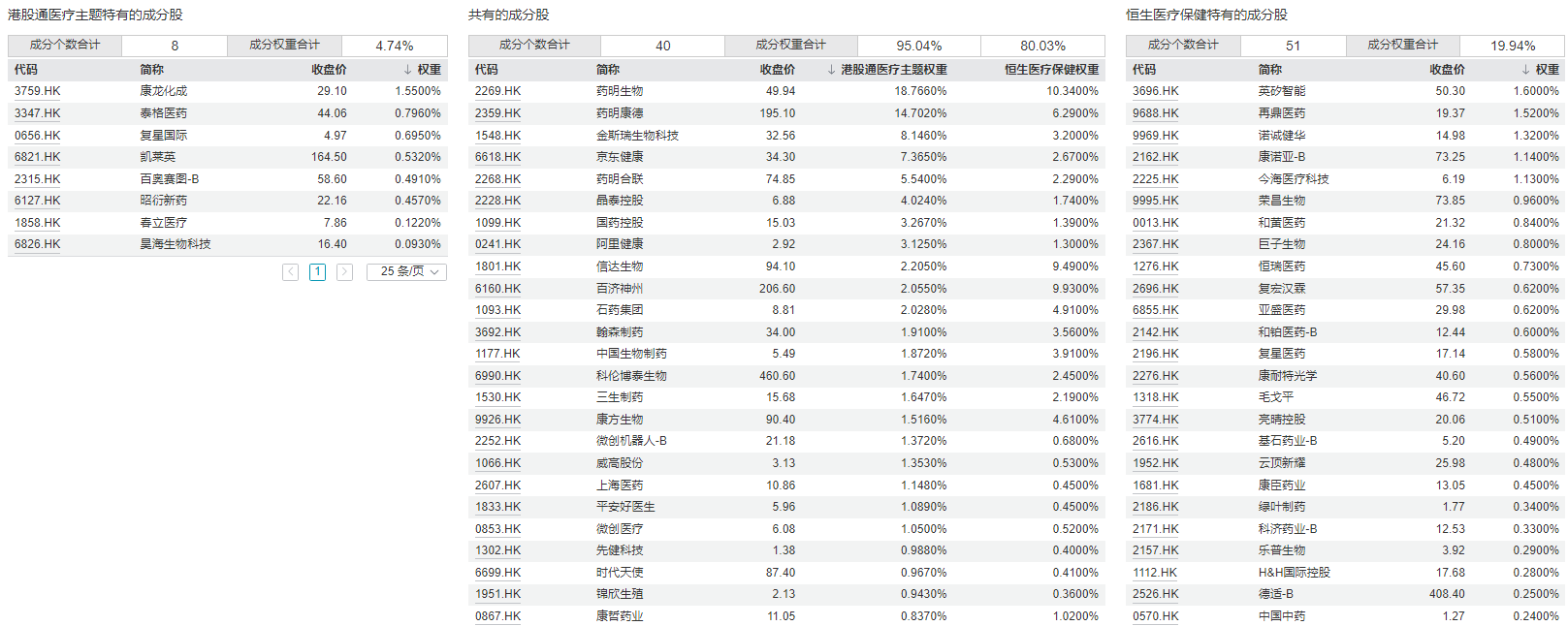Click the constituent count value 40
The height and width of the screenshot is (626, 1568).
point(663,46)
